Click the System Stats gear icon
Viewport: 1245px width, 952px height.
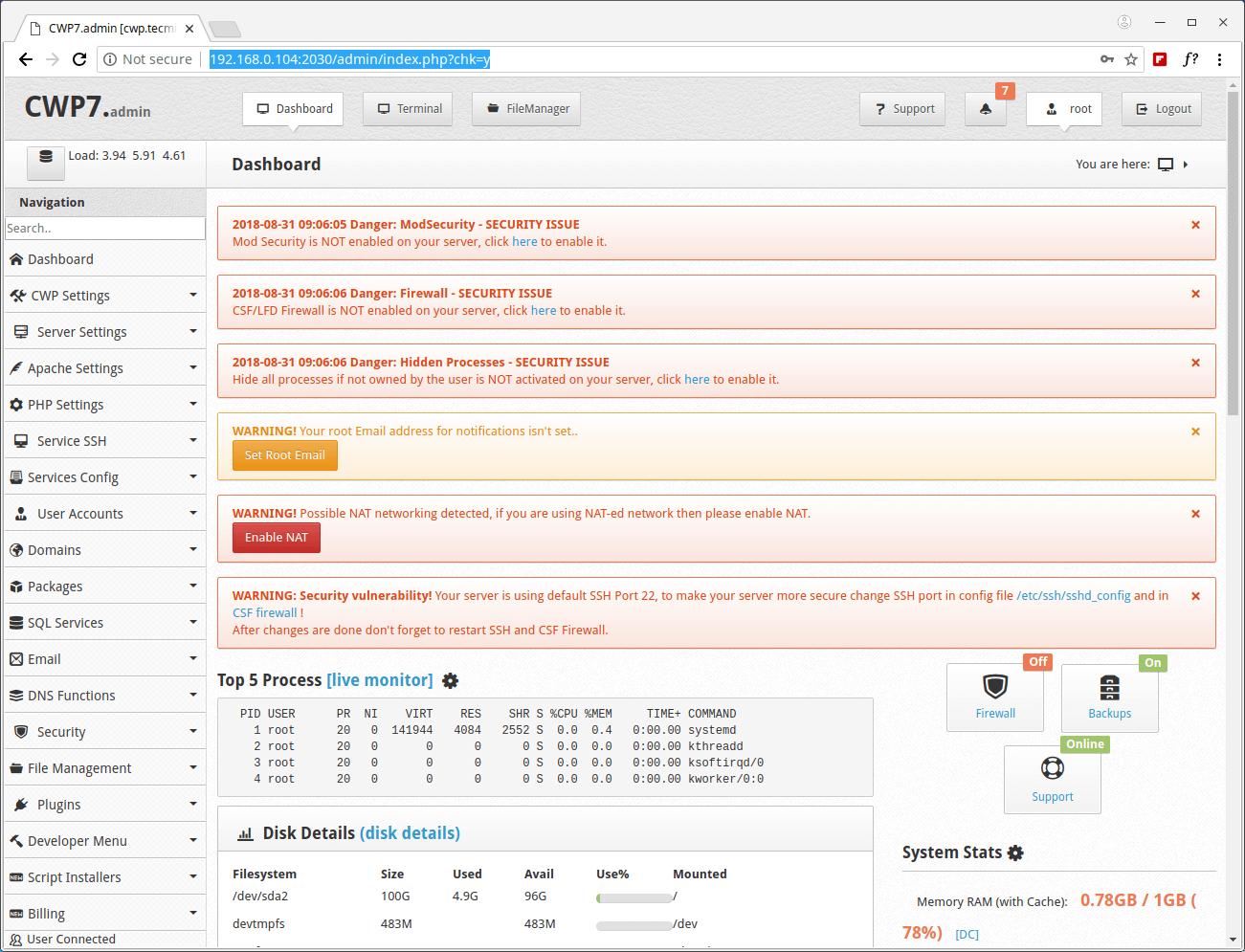point(1015,852)
